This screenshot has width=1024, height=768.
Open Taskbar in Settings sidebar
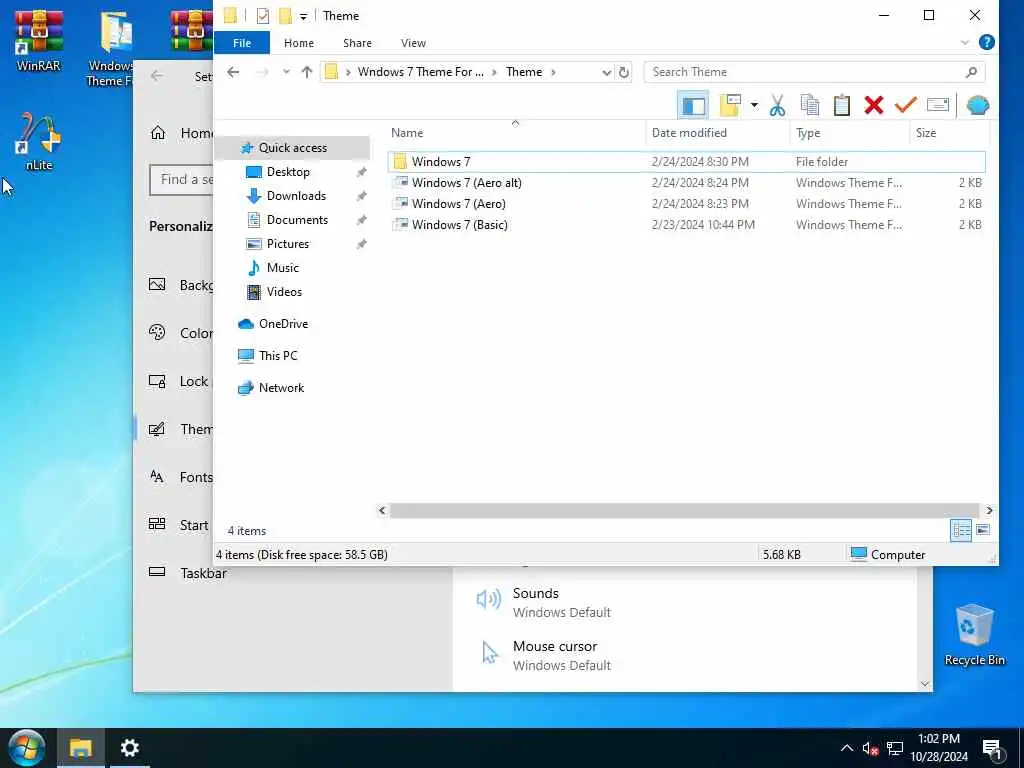[203, 573]
